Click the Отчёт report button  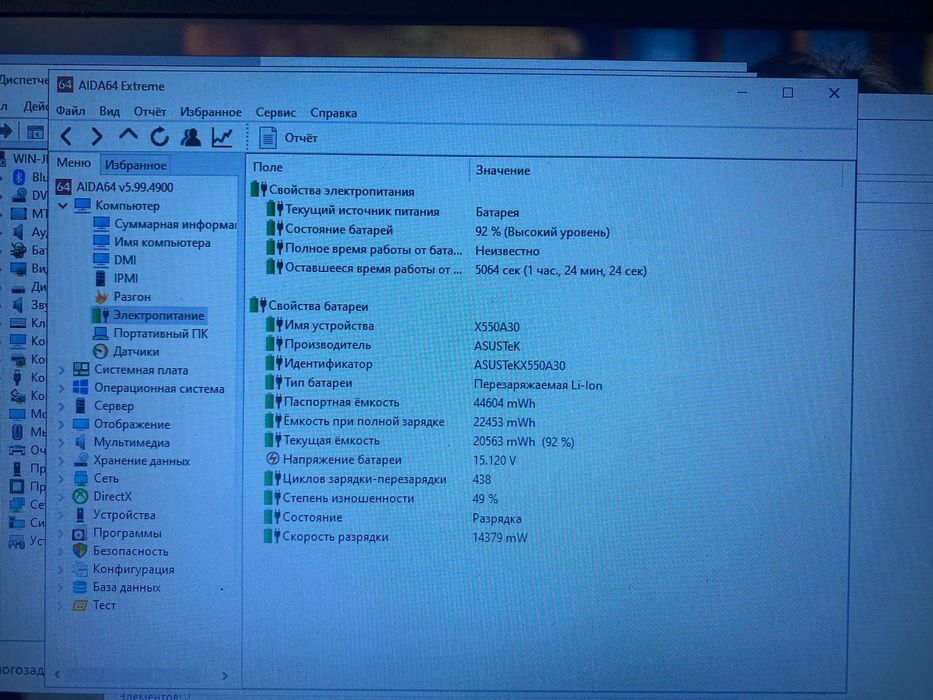click(289, 138)
